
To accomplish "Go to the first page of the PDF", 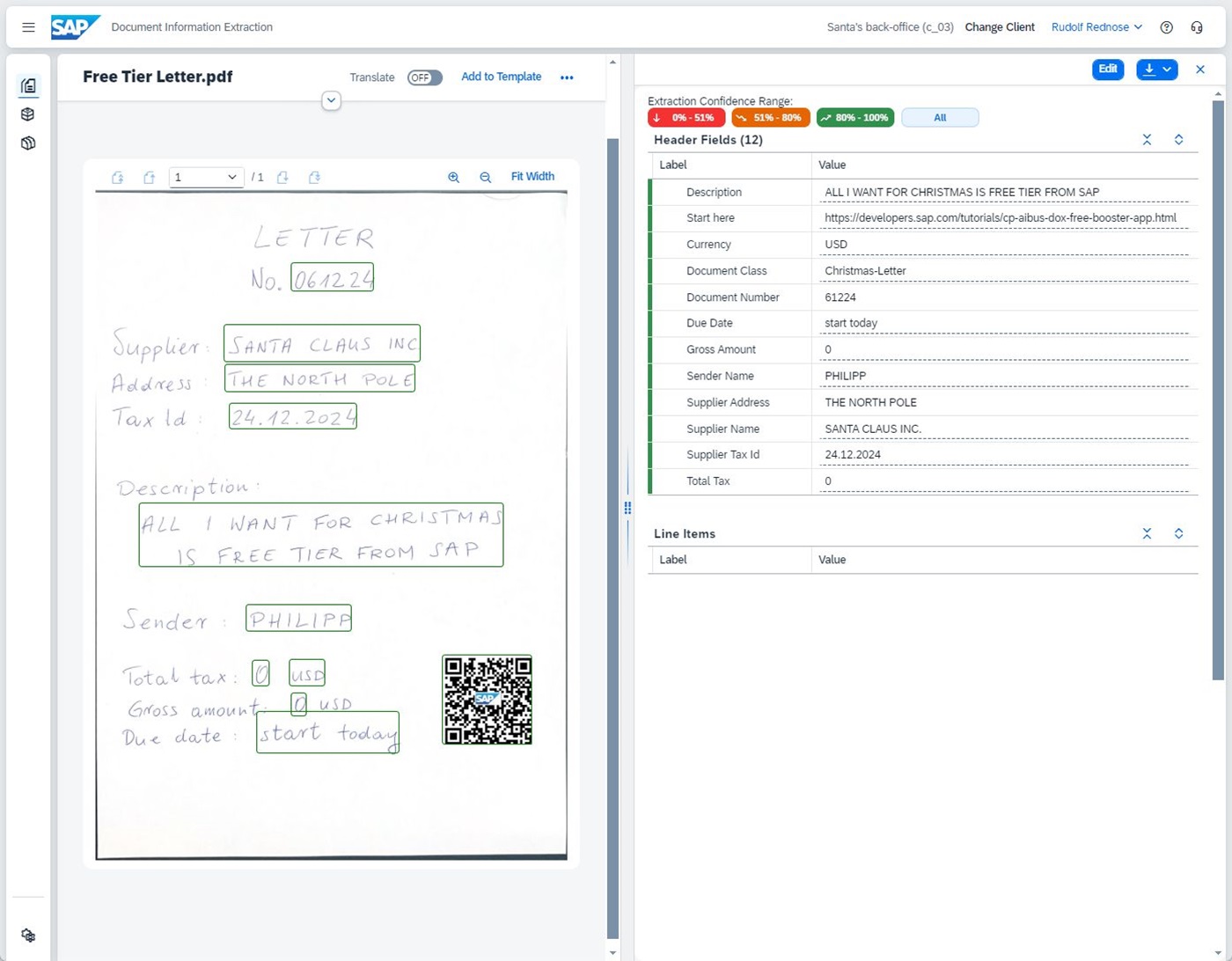I will click(118, 178).
